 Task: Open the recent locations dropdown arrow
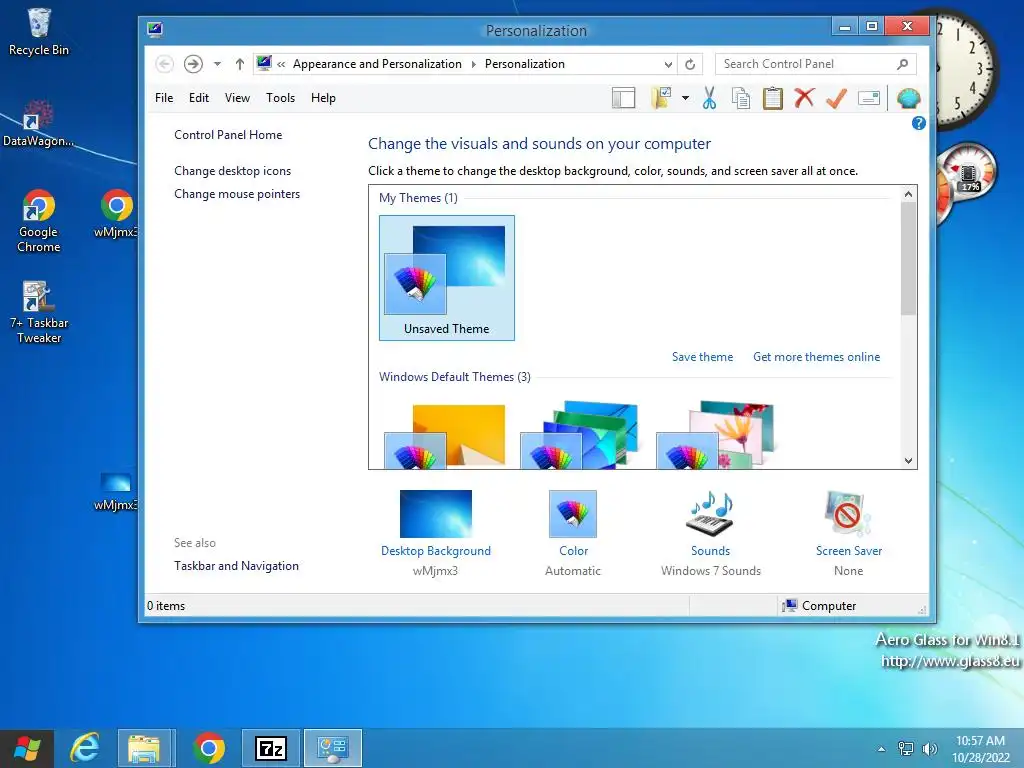coord(217,64)
